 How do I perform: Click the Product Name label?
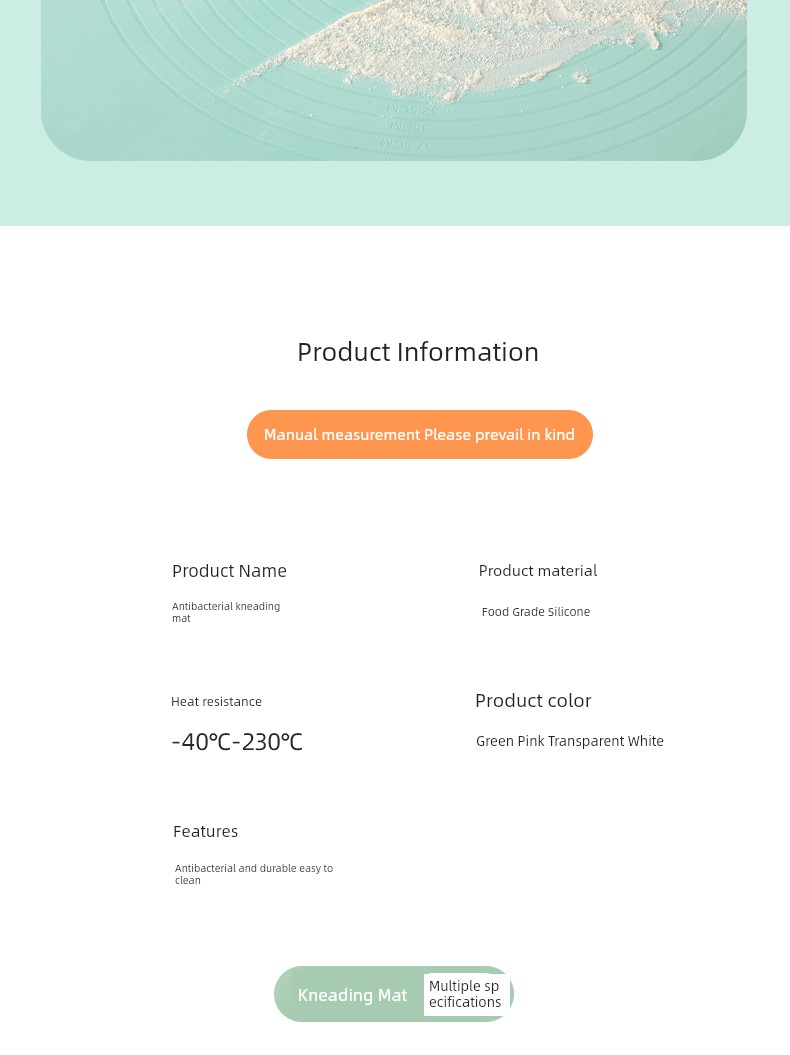tap(229, 571)
